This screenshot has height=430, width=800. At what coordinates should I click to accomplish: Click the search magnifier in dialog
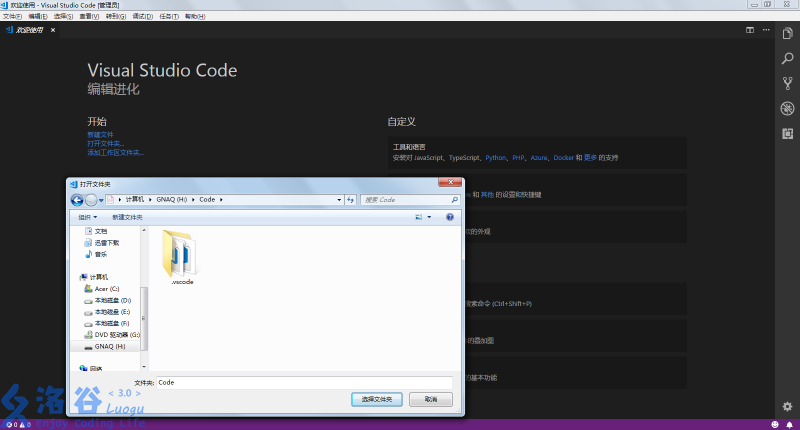coord(455,200)
